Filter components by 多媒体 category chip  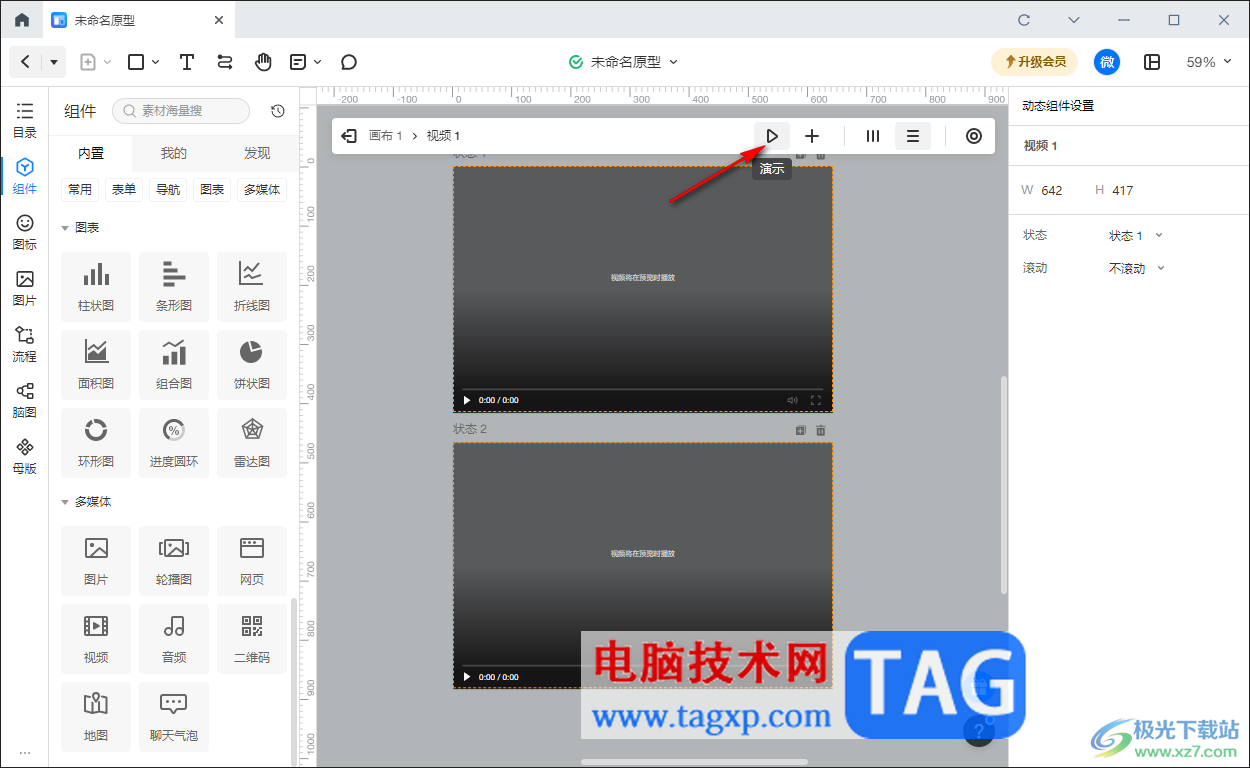pyautogui.click(x=262, y=190)
